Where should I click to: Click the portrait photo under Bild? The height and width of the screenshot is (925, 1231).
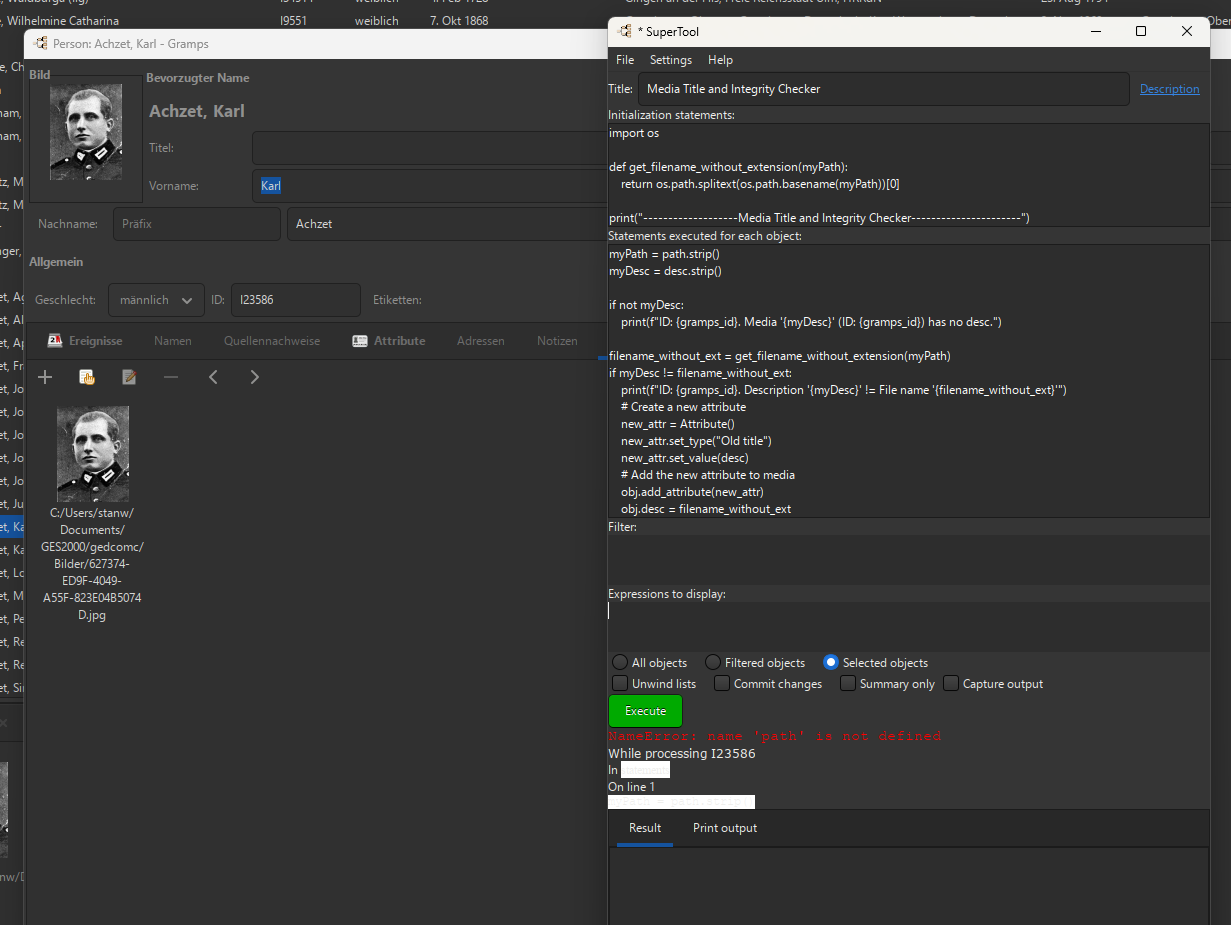pyautogui.click(x=86, y=132)
